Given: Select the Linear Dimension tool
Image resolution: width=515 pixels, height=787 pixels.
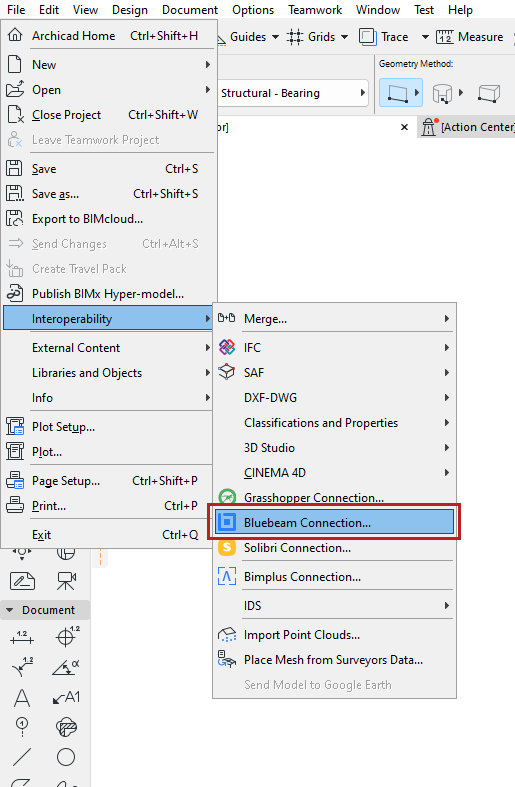Looking at the screenshot, I should click(x=22, y=637).
